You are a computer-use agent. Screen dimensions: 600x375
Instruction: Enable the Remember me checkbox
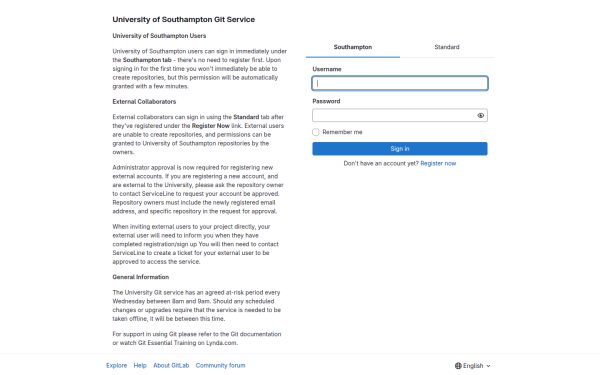click(316, 132)
